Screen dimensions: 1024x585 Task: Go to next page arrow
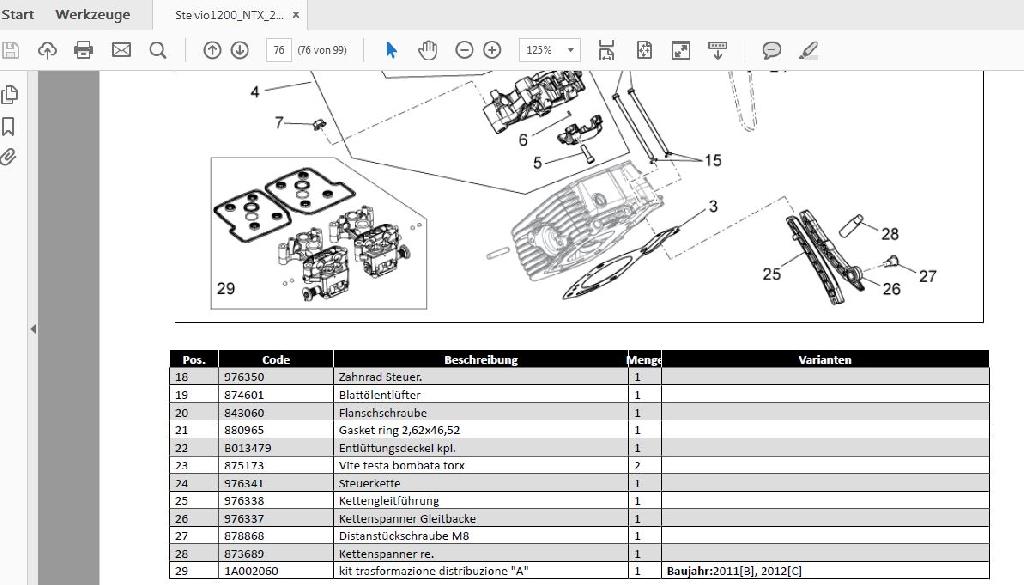pos(240,50)
